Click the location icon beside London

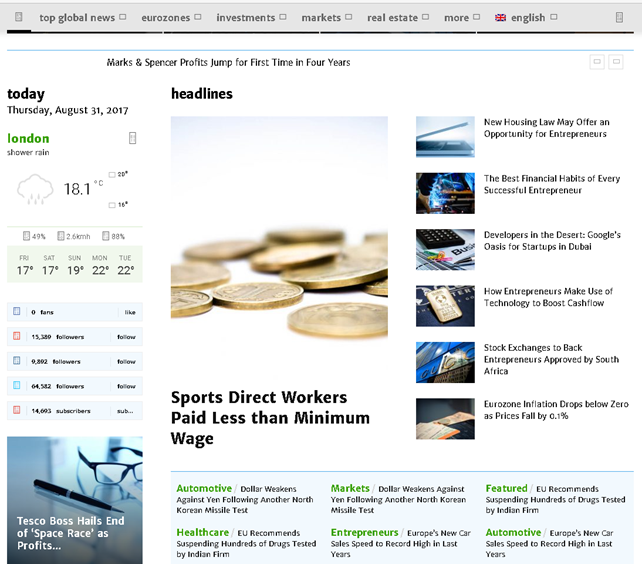point(132,138)
